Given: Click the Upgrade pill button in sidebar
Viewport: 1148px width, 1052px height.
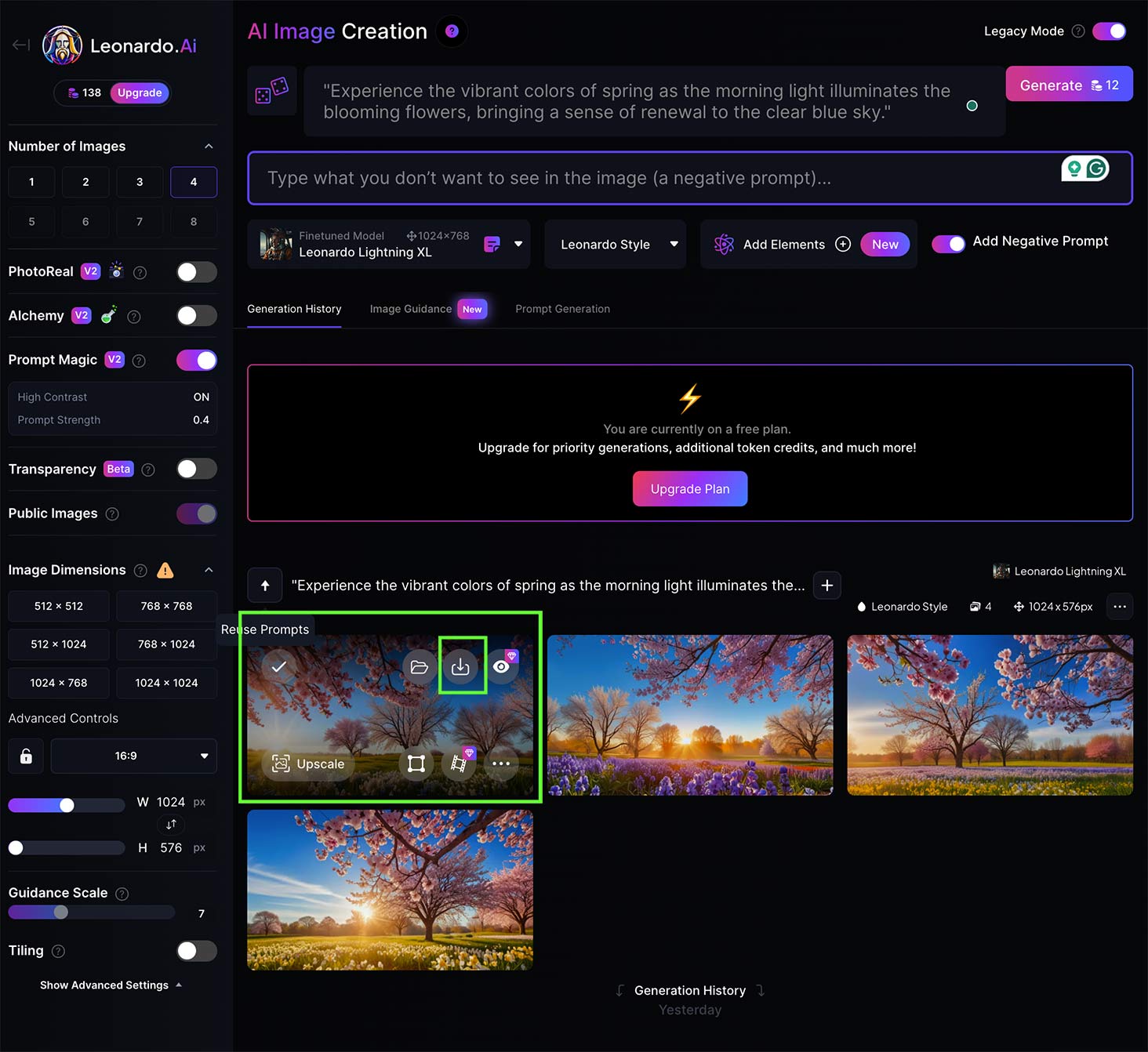Looking at the screenshot, I should coord(140,93).
